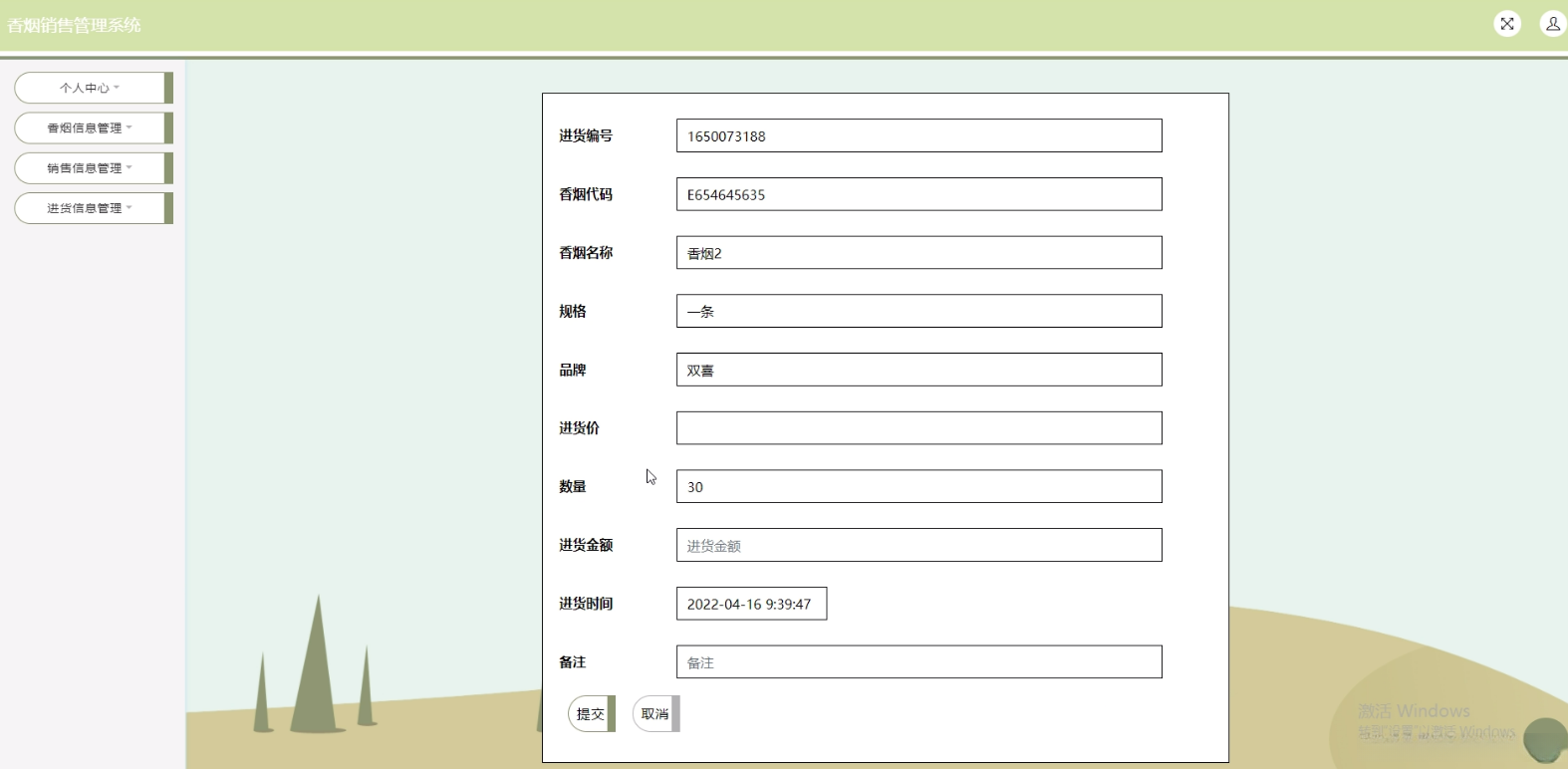Click the 进货金额 field label
This screenshot has height=769, width=1568.
pyautogui.click(x=586, y=545)
